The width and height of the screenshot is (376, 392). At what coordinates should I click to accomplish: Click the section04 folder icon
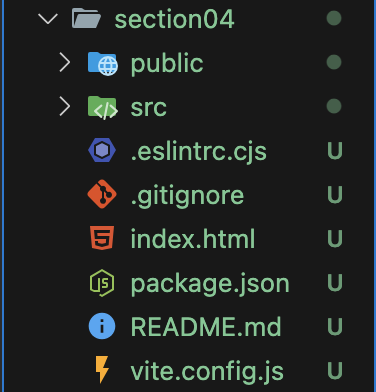point(86,18)
